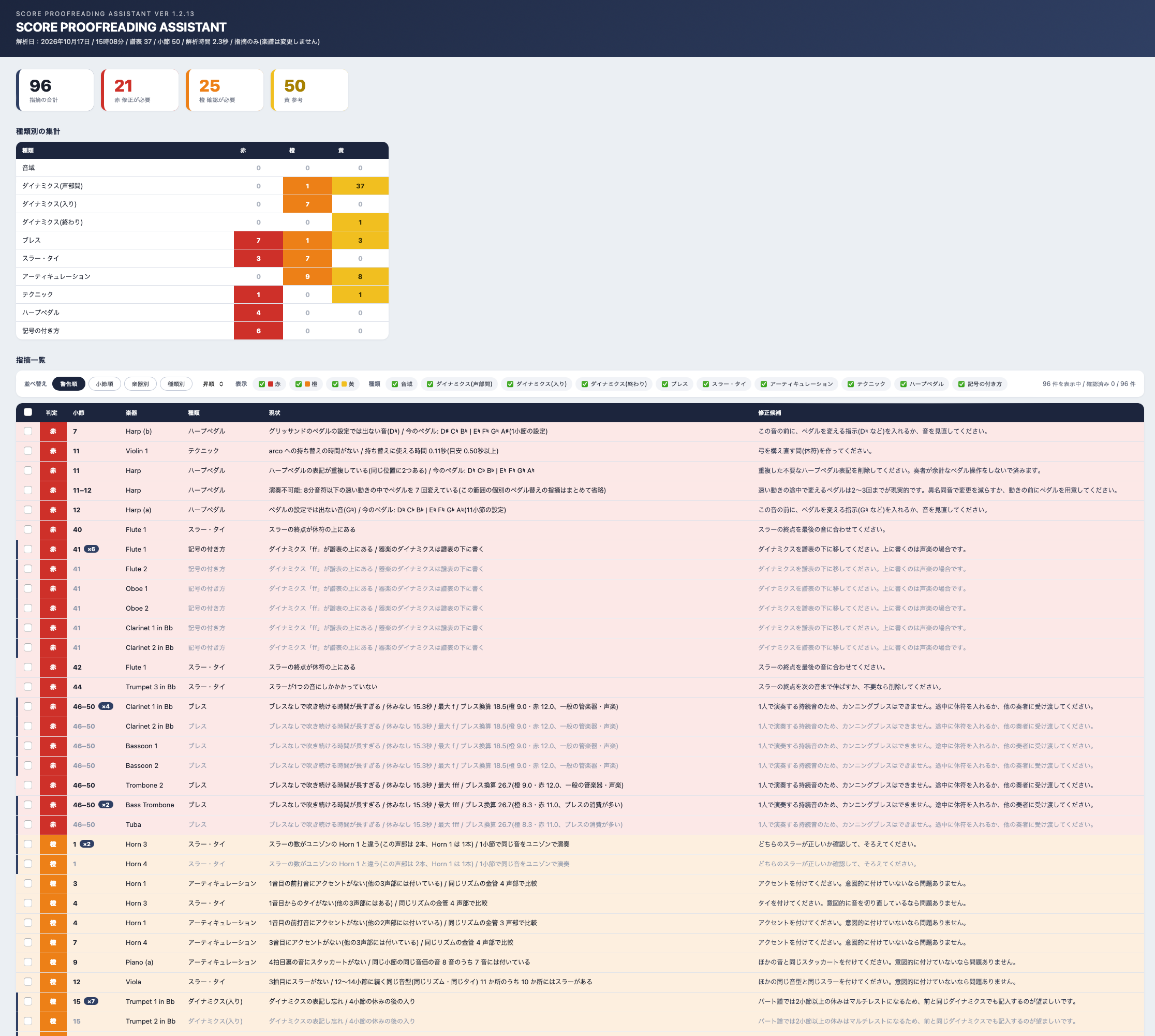1155x1036 pixels.
Task: Tick the checkbox for the Violin 1 row
Action: point(28,451)
